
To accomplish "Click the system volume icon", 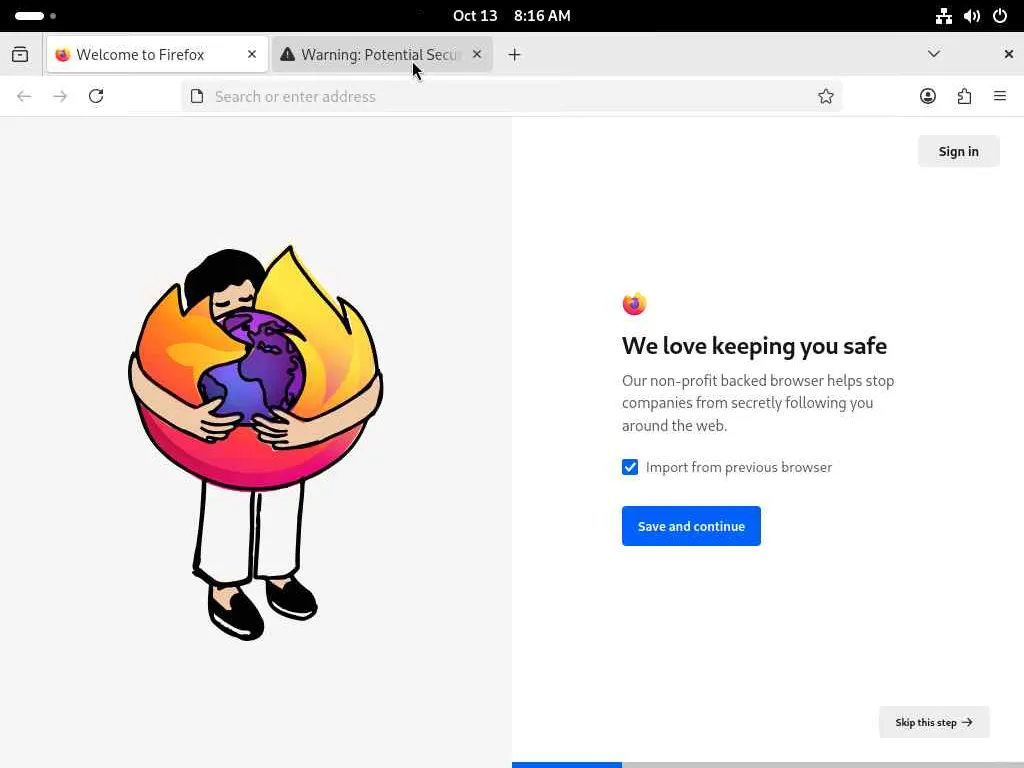I will (x=972, y=16).
